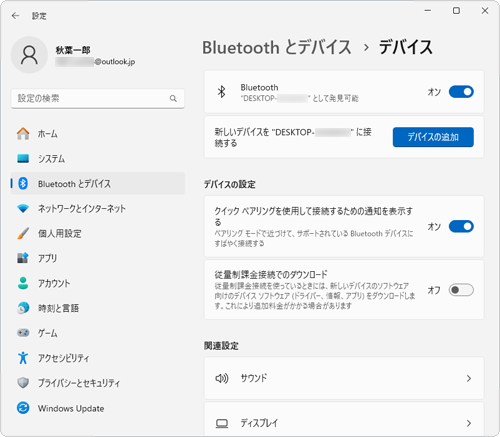
Task: Click the 個人用設定 paintbrush icon
Action: (23, 233)
